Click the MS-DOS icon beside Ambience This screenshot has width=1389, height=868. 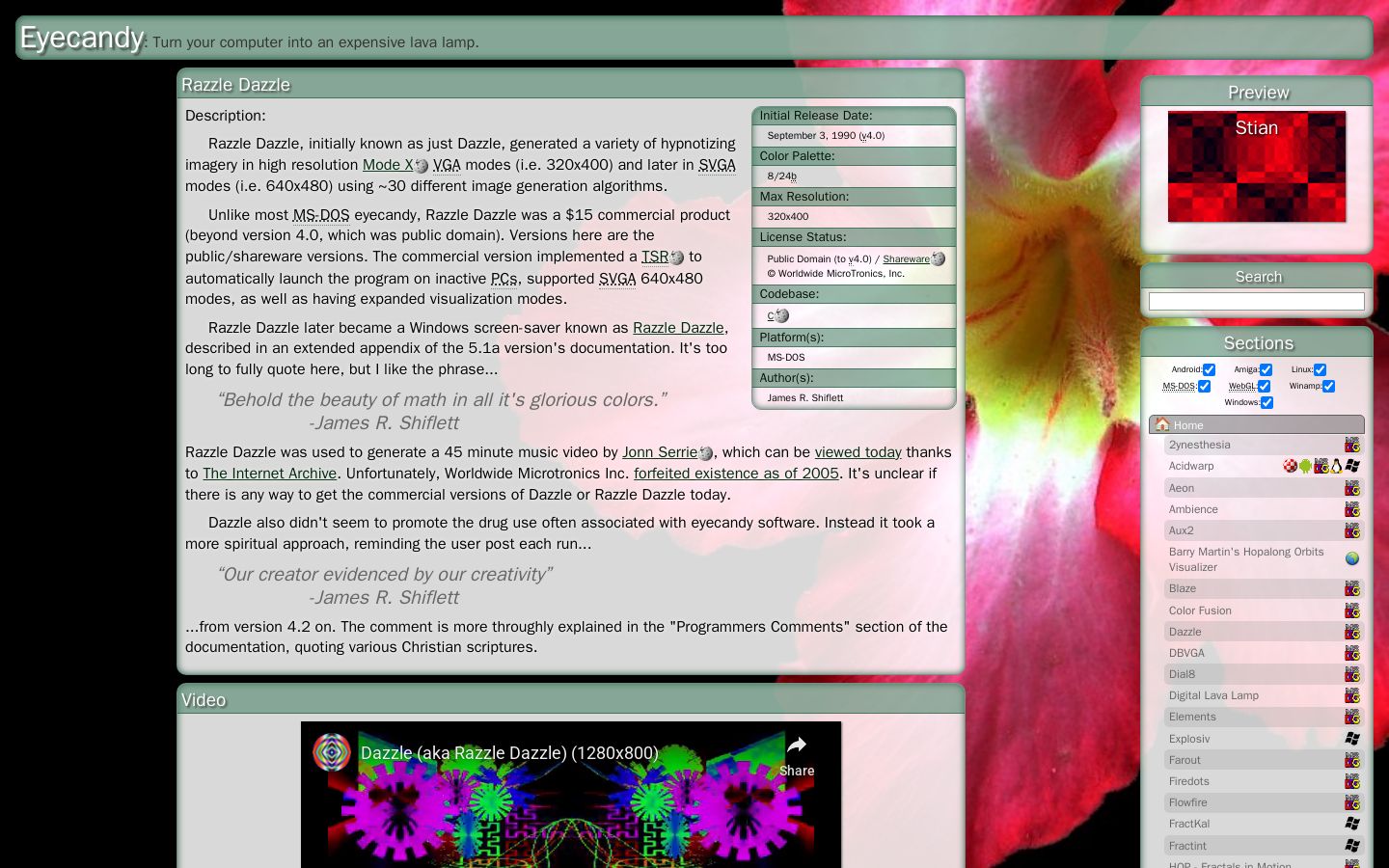pos(1352,509)
